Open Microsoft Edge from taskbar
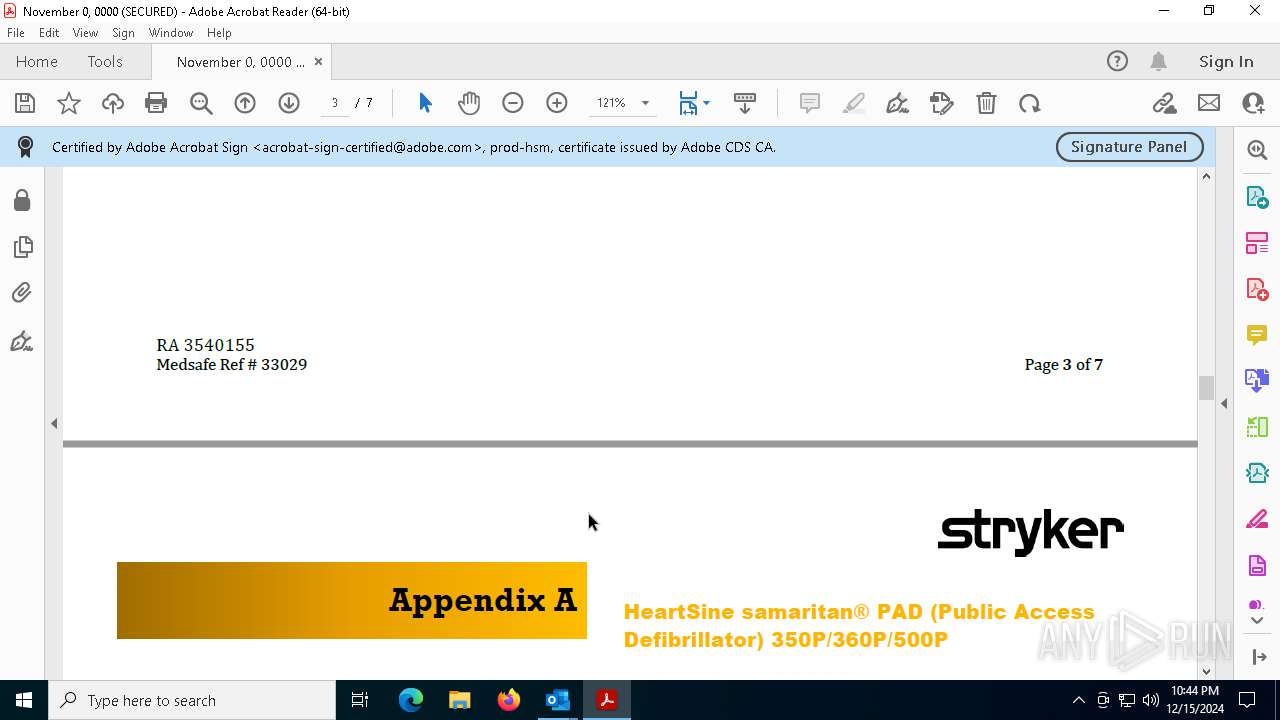This screenshot has width=1280, height=720. point(411,700)
